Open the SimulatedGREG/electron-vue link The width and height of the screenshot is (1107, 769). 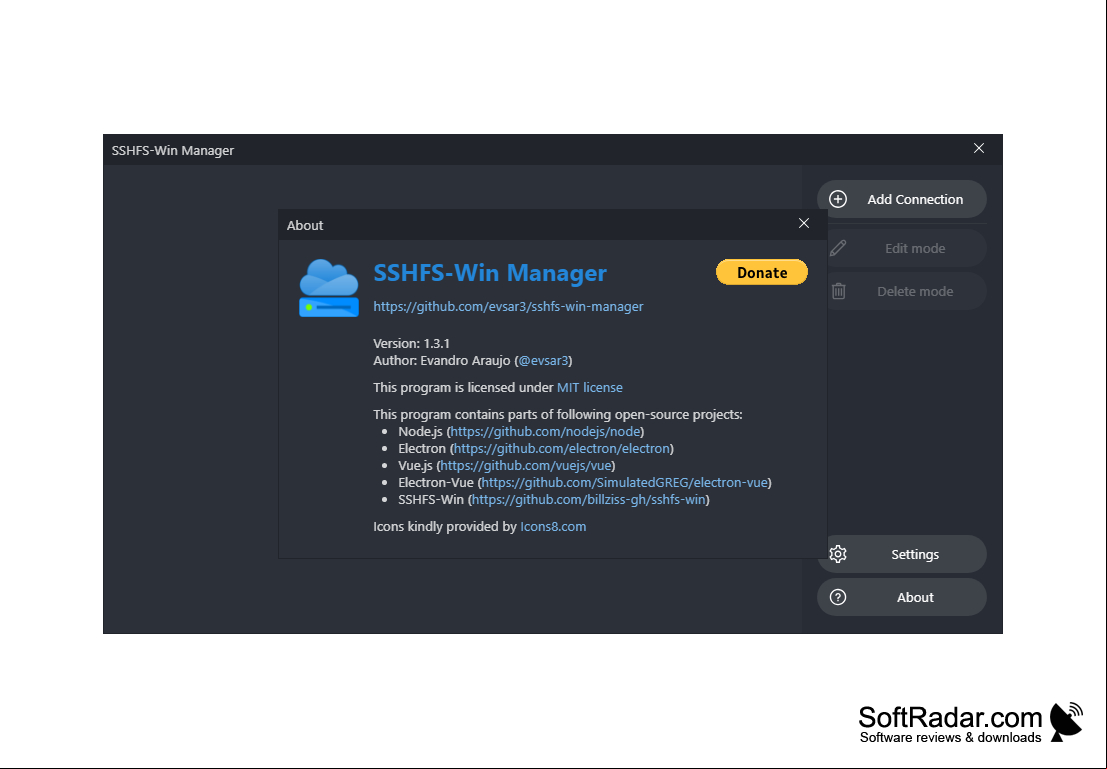pyautogui.click(x=625, y=482)
